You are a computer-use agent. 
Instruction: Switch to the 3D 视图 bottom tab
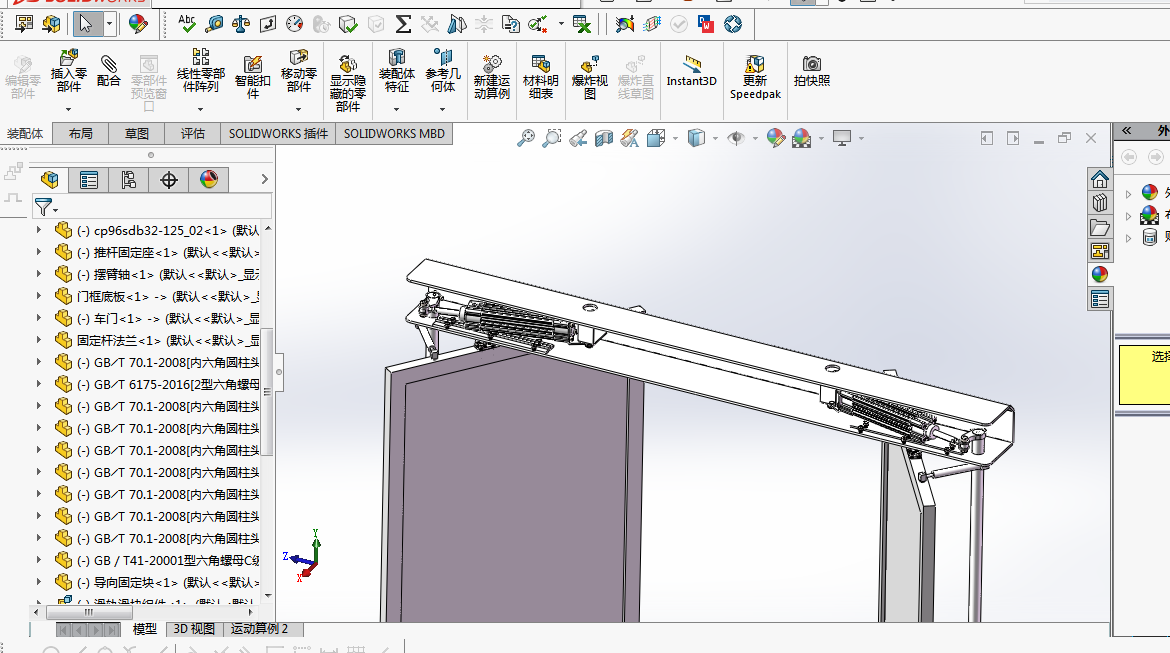tap(194, 629)
